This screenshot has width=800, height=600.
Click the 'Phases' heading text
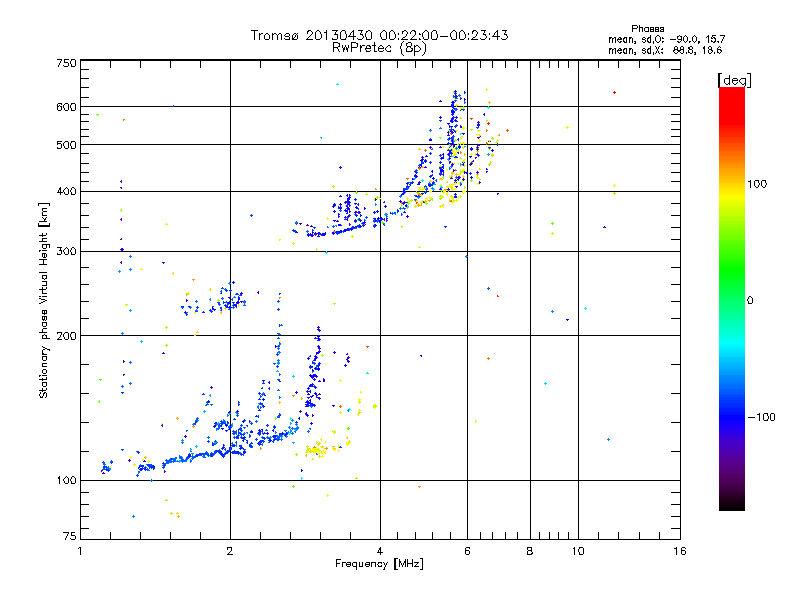pyautogui.click(x=647, y=29)
